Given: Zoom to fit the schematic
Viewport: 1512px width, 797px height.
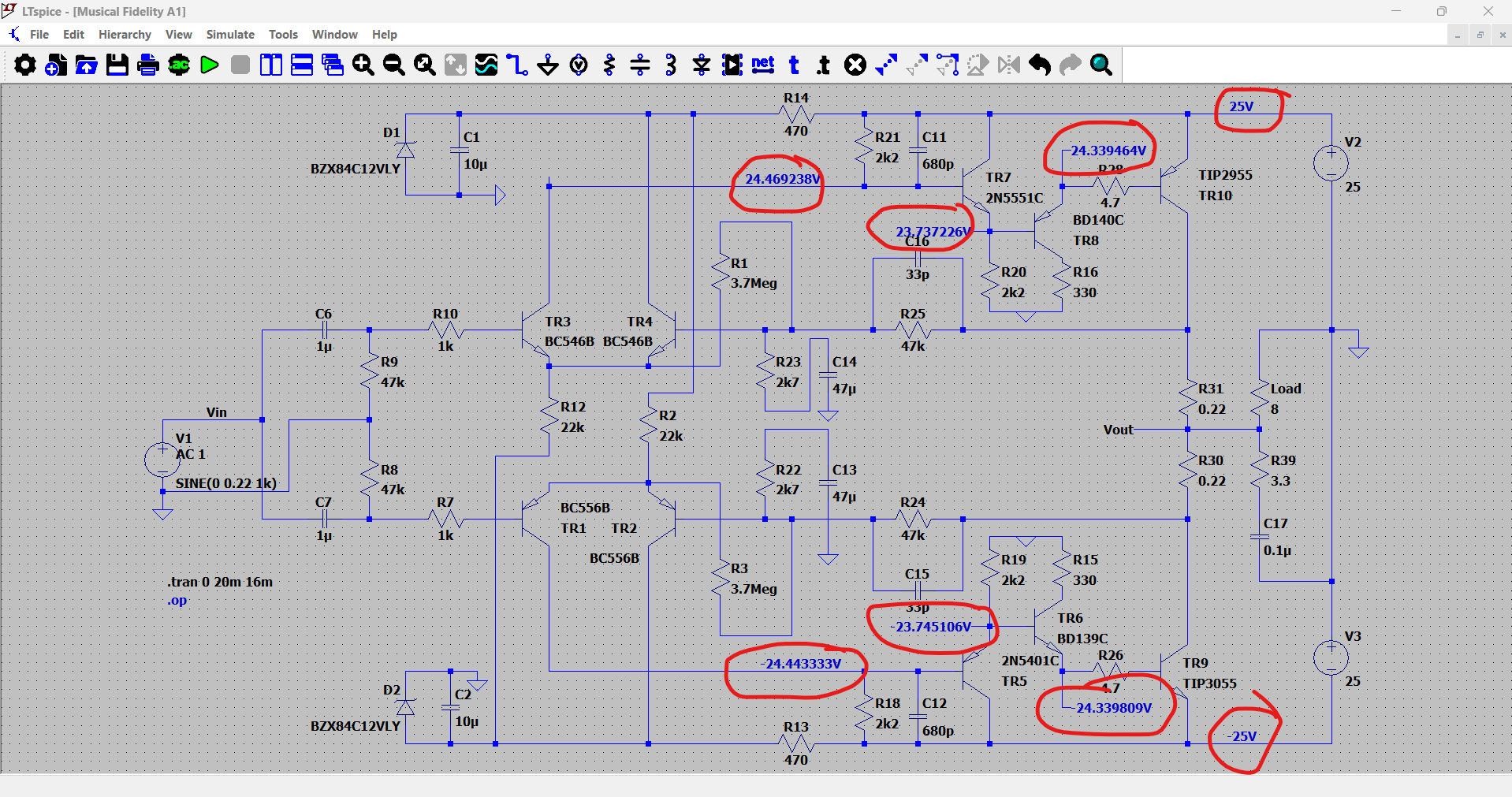Looking at the screenshot, I should [425, 65].
